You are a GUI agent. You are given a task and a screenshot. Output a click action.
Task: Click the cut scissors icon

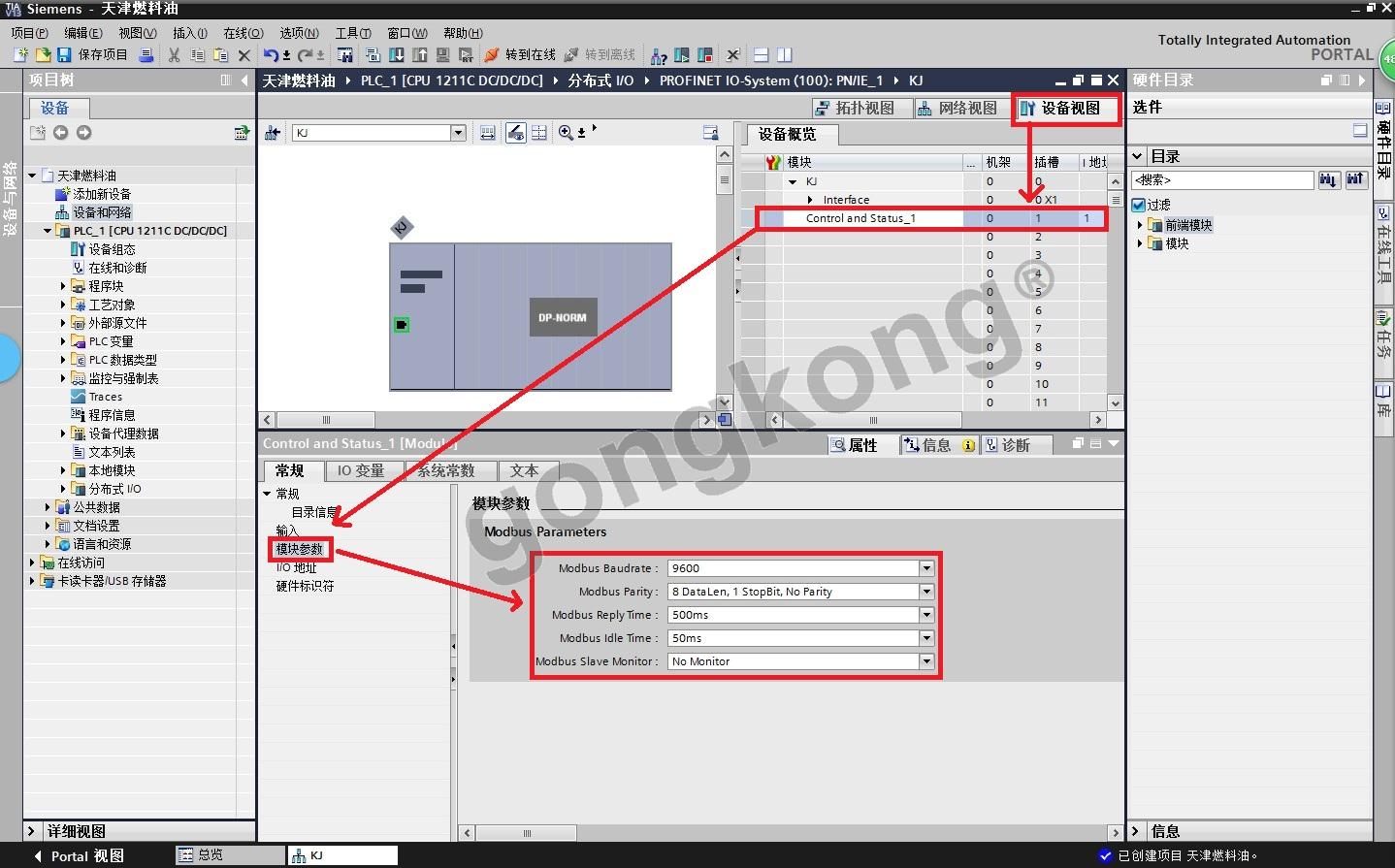[175, 55]
